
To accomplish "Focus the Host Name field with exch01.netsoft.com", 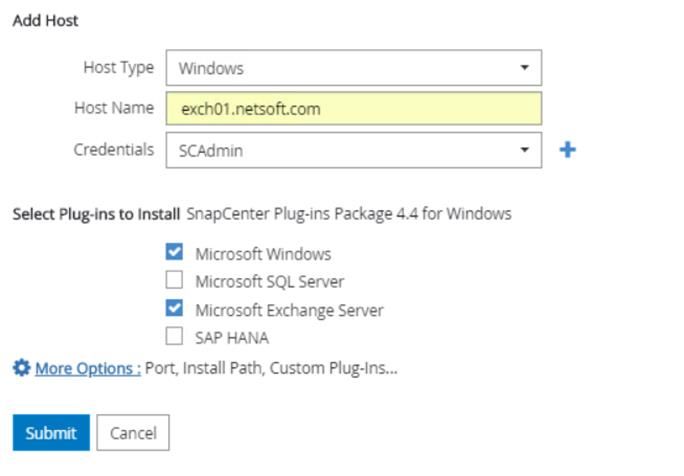I will pyautogui.click(x=354, y=109).
